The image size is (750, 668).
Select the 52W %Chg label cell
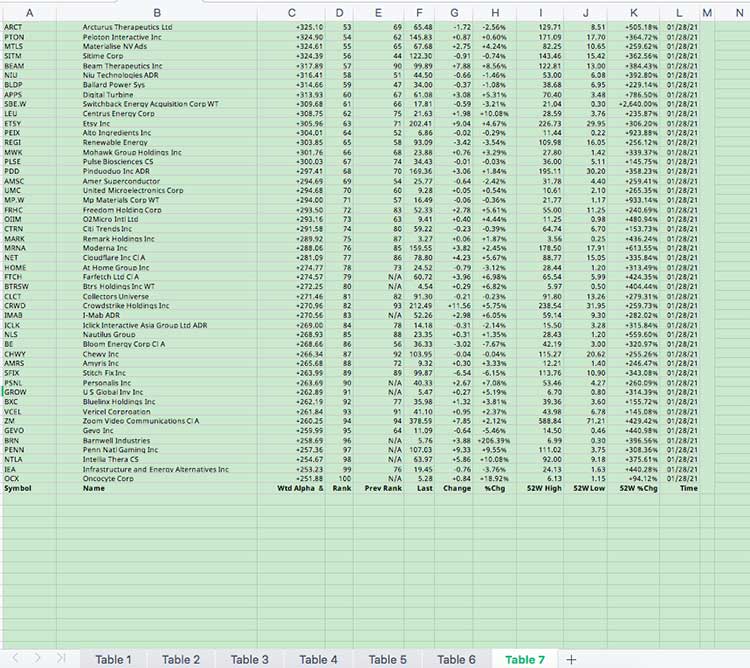tap(638, 489)
